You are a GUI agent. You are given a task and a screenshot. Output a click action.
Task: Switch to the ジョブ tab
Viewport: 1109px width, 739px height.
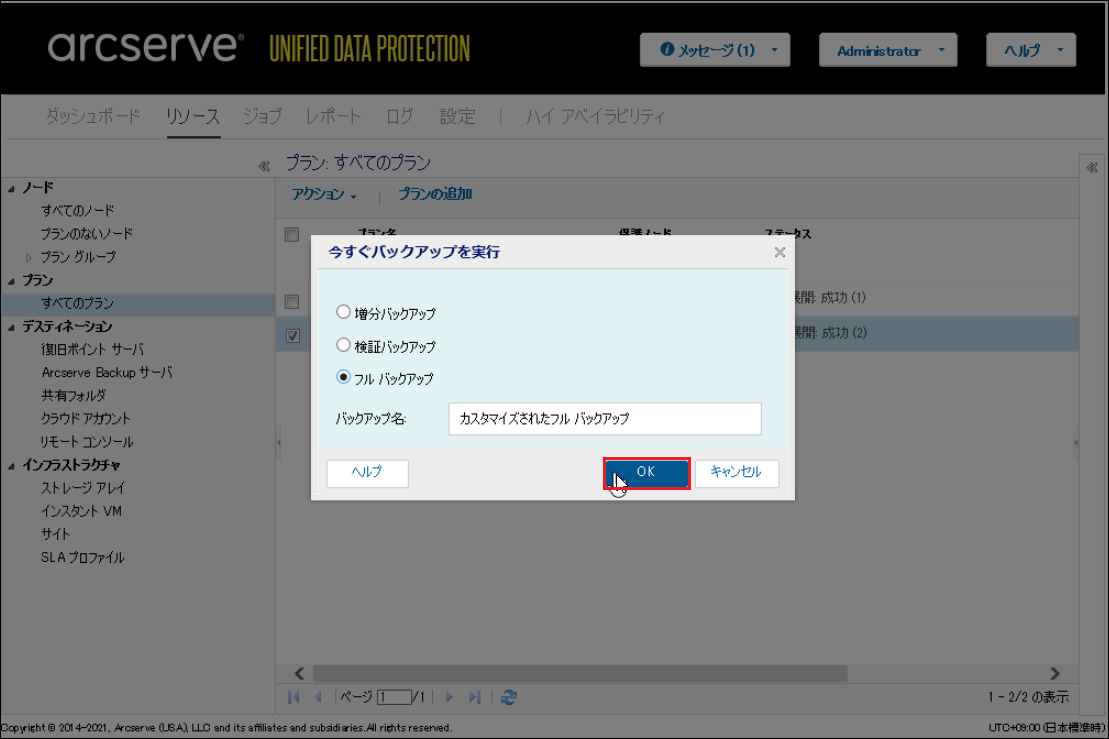[x=262, y=116]
